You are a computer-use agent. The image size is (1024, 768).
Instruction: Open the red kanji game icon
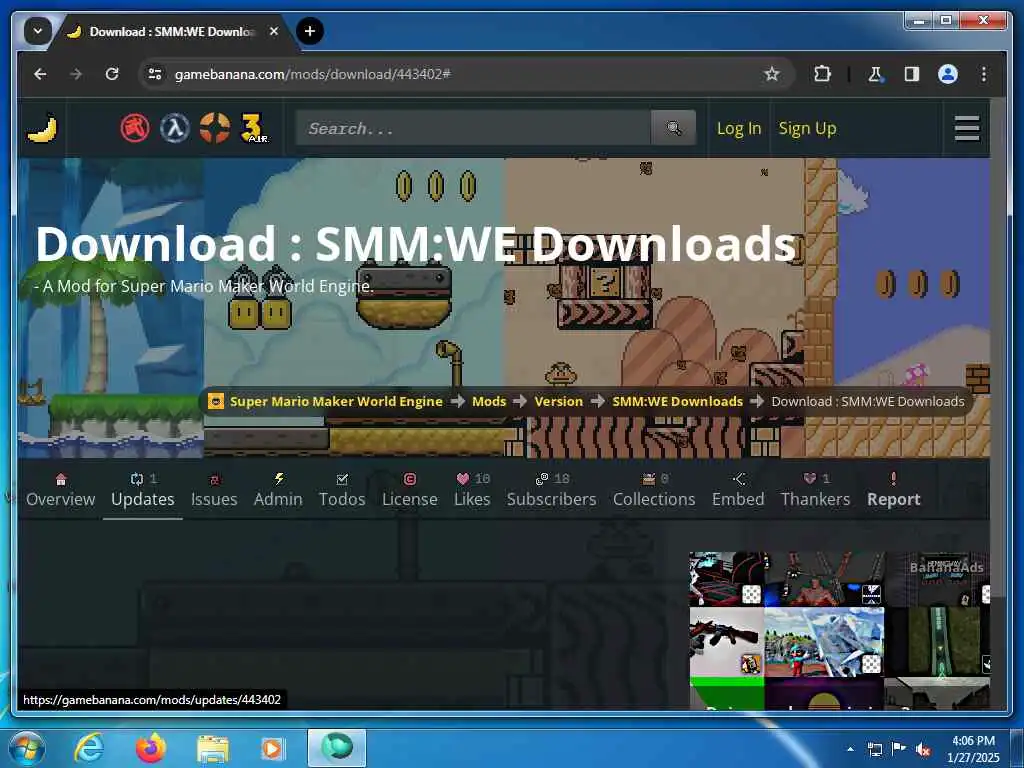pyautogui.click(x=135, y=128)
